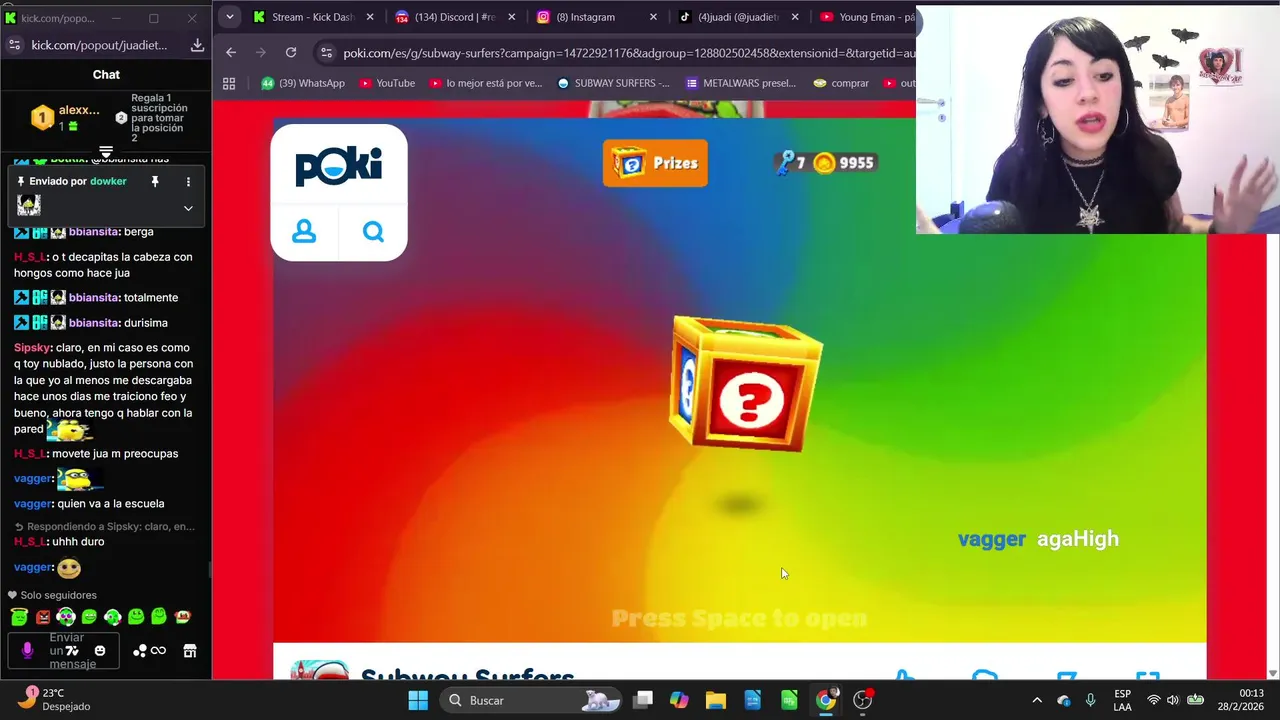This screenshot has height=720, width=1280.
Task: Open SUBWAY SURFERS bookmark
Action: [613, 83]
